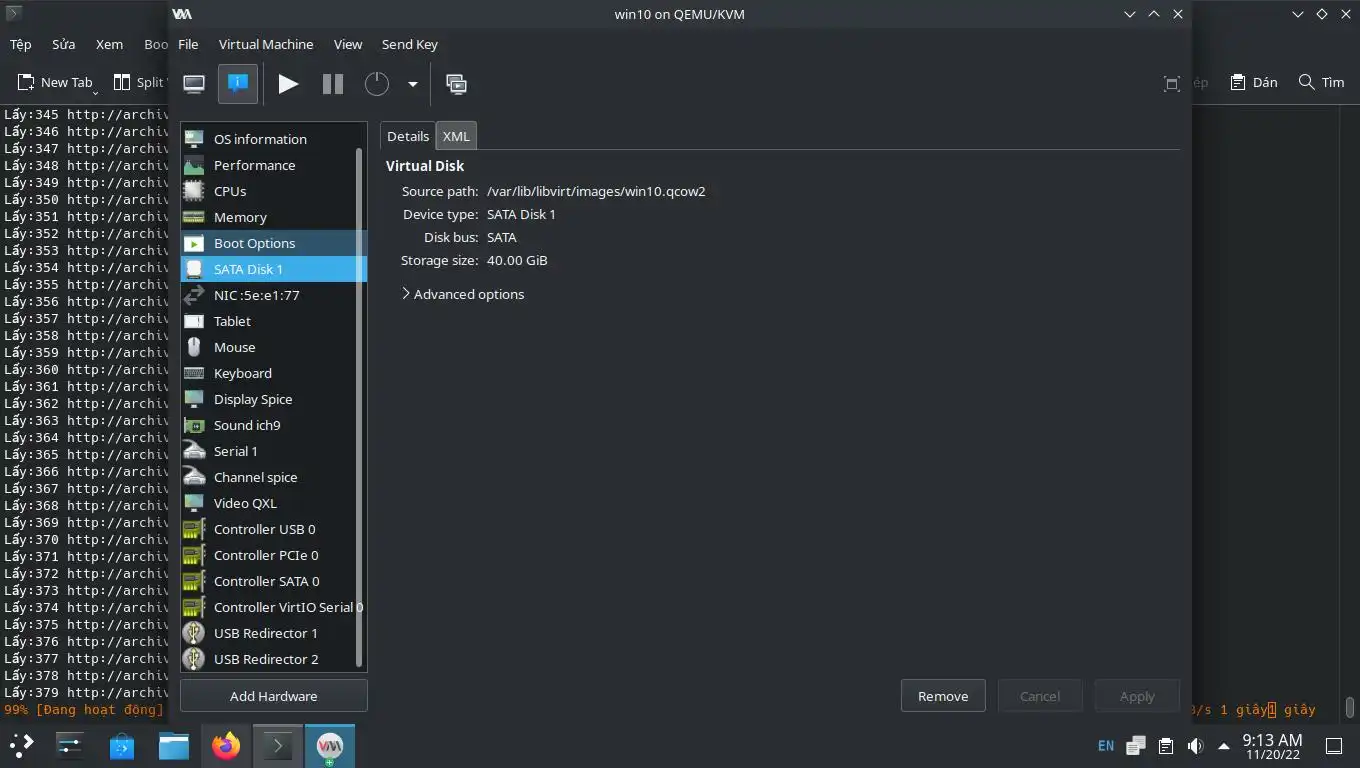Click the hardware list vertical scrollbar

point(359,405)
